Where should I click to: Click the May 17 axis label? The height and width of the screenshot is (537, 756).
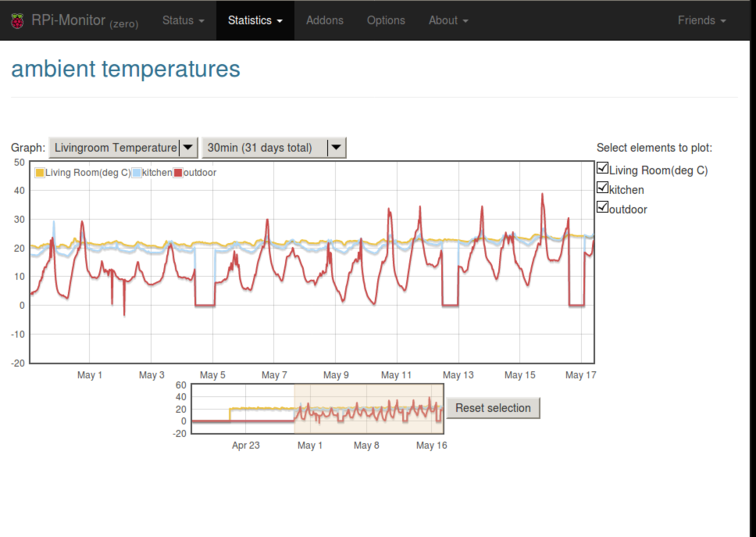pos(580,375)
